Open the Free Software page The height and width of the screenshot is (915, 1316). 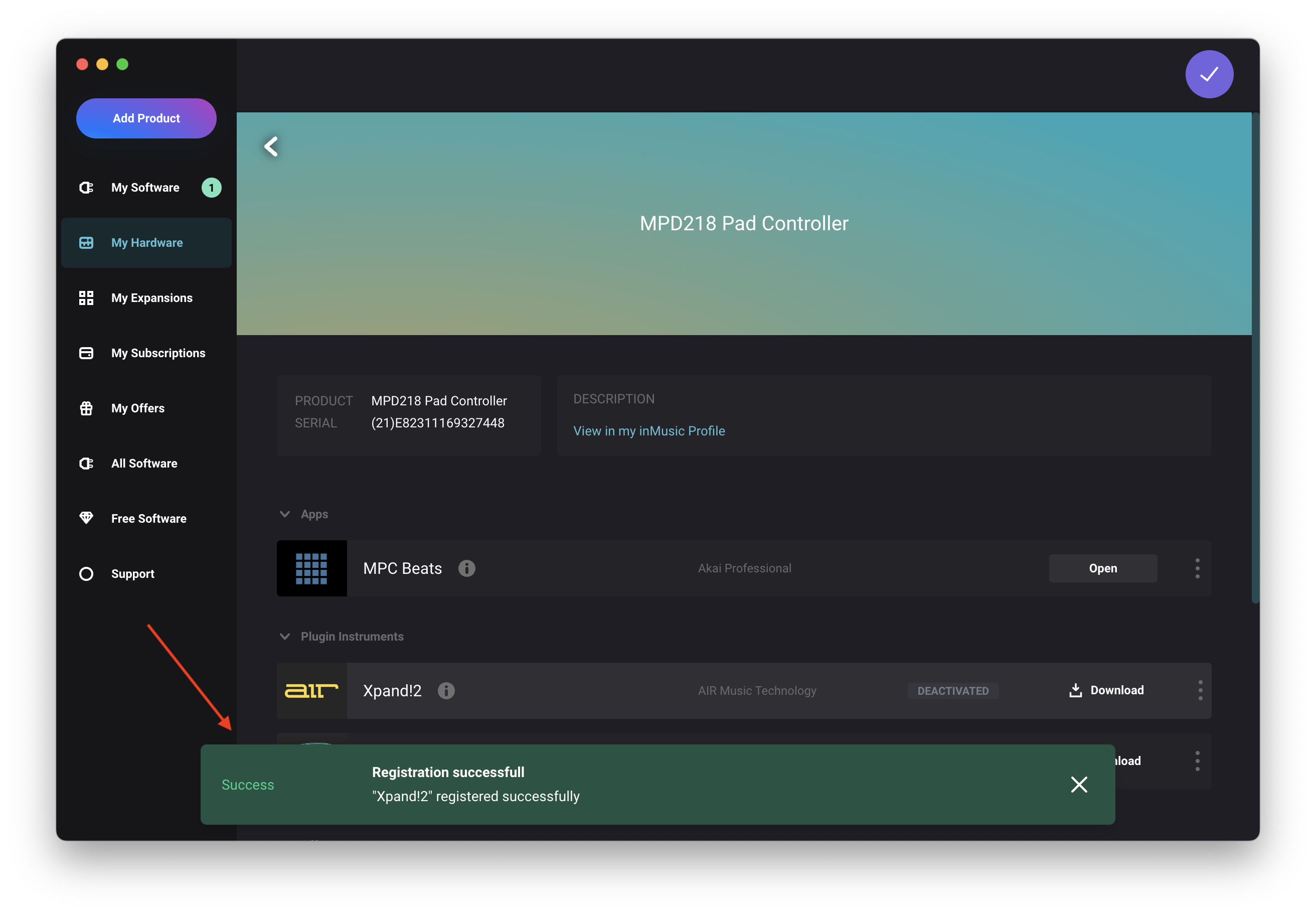(148, 518)
